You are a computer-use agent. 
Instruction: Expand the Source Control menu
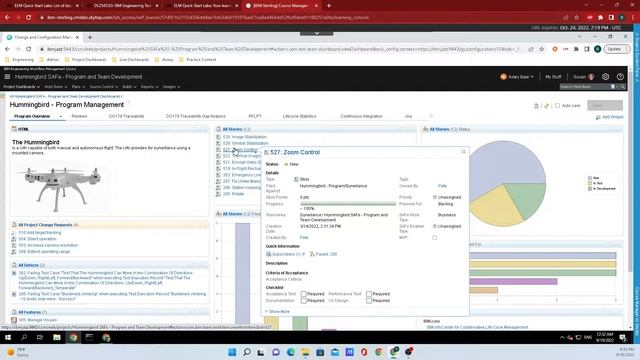pyautogui.click(x=104, y=87)
